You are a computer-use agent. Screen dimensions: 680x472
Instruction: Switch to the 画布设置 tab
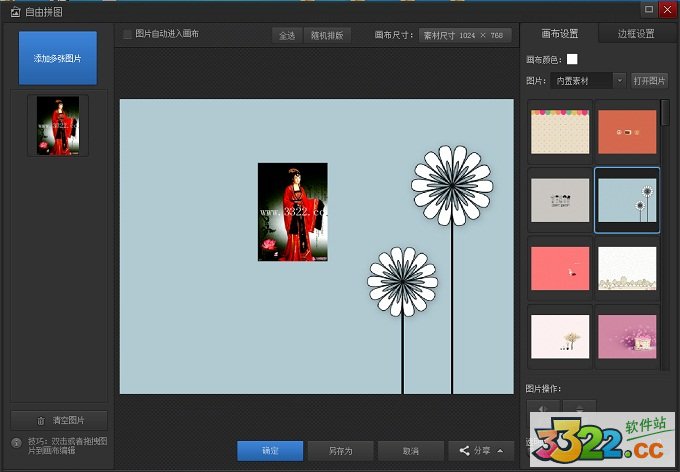click(x=559, y=34)
